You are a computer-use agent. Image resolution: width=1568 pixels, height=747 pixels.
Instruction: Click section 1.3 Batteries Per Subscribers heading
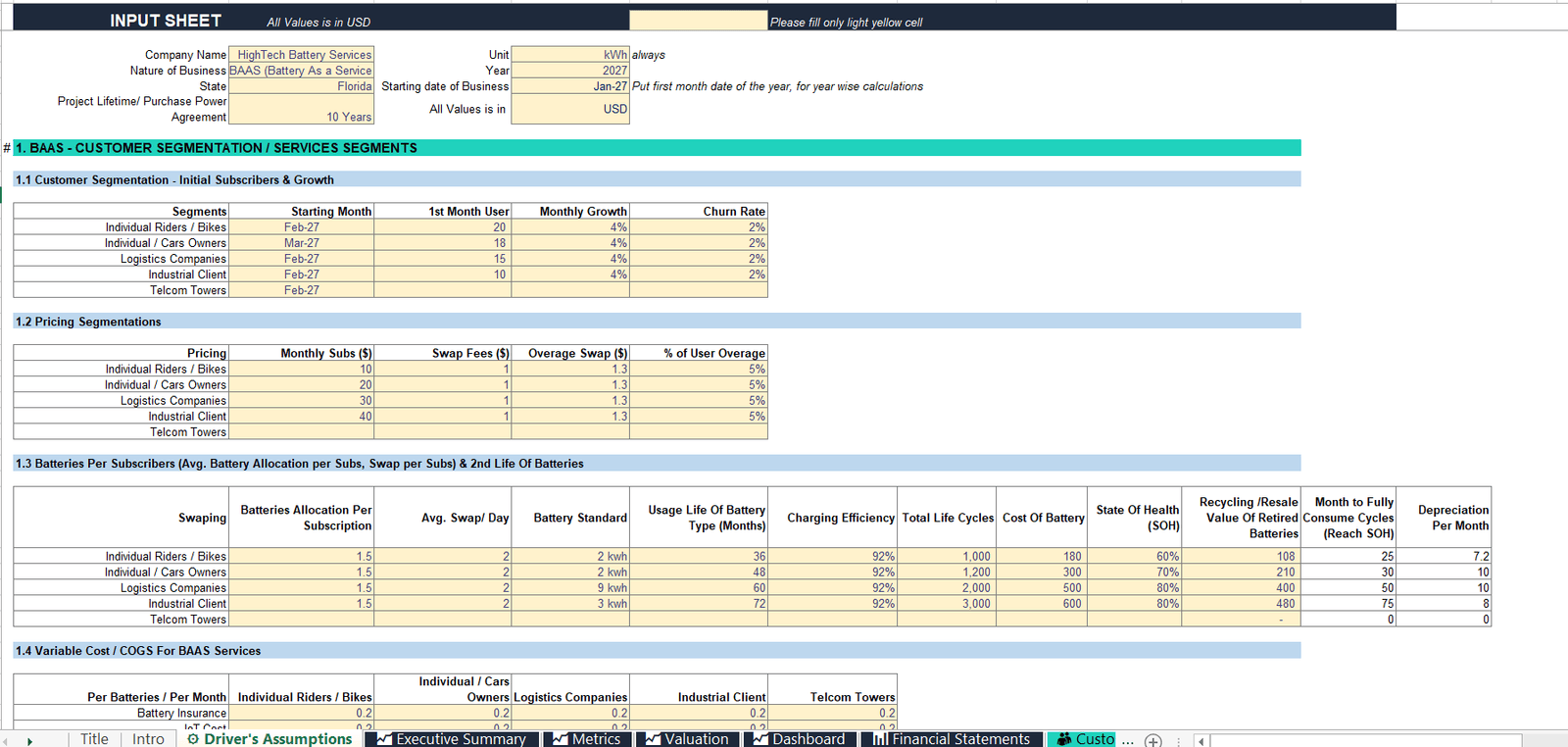pos(658,463)
